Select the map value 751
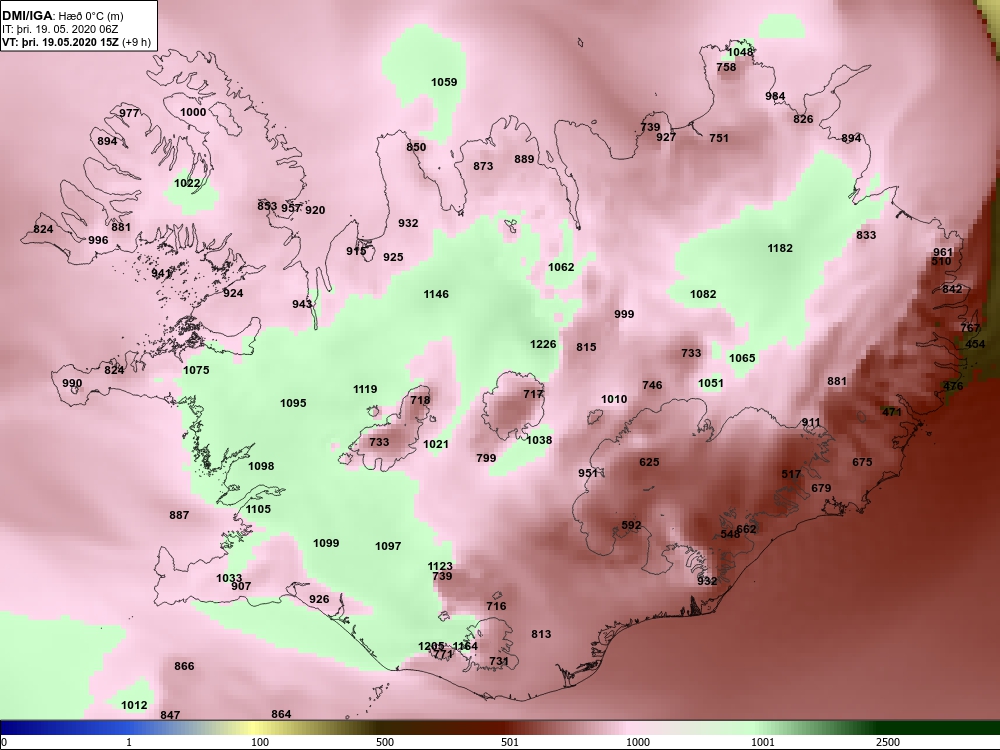 (x=719, y=137)
